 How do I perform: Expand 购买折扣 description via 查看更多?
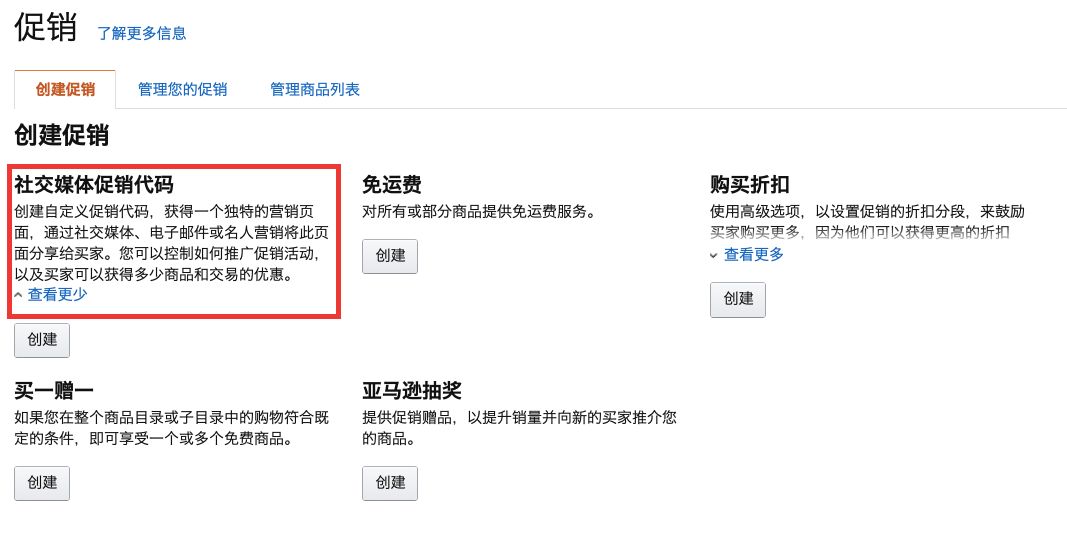coord(753,254)
